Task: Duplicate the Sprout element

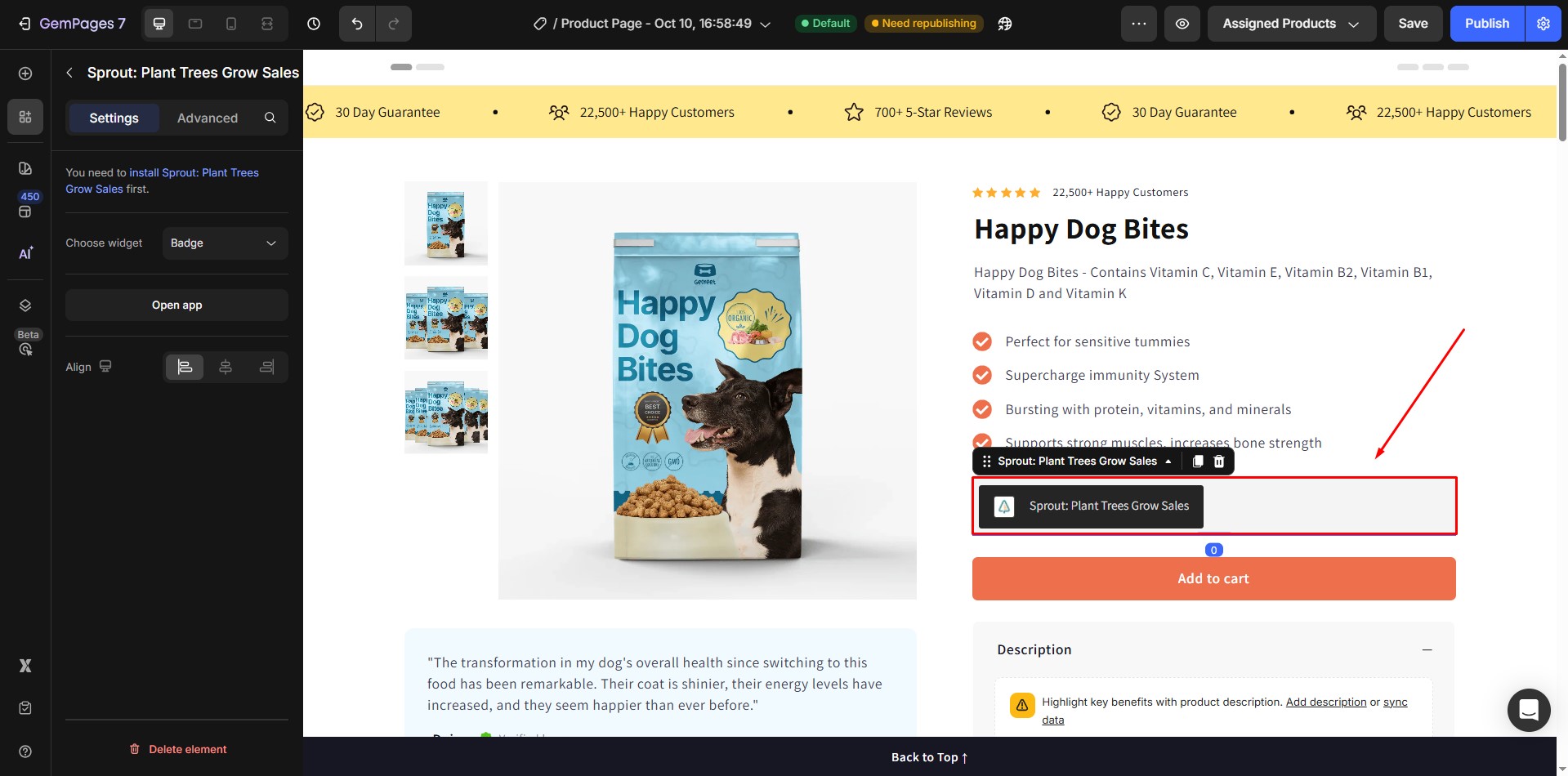Action: pos(1198,462)
